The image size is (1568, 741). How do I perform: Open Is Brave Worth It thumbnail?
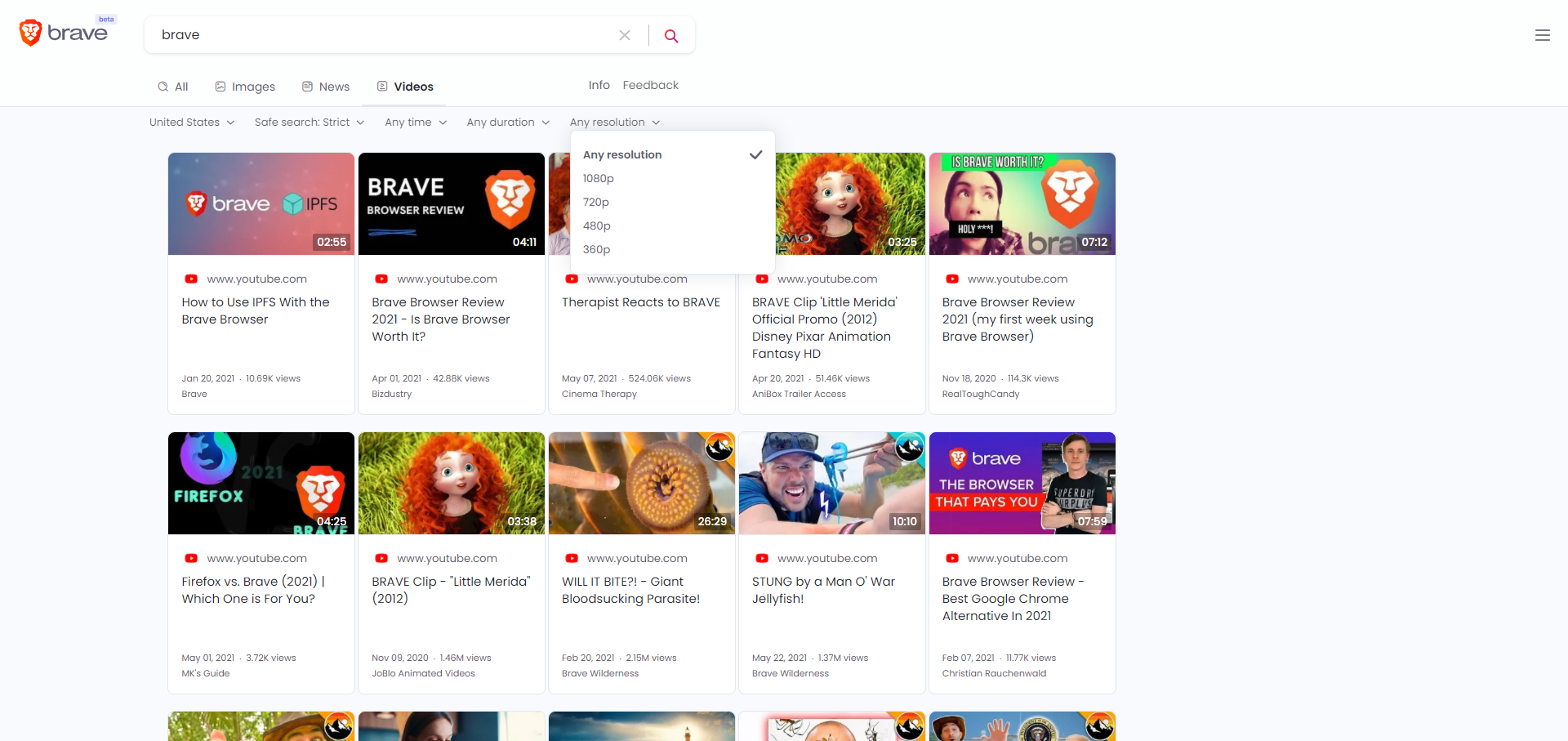click(x=1022, y=203)
